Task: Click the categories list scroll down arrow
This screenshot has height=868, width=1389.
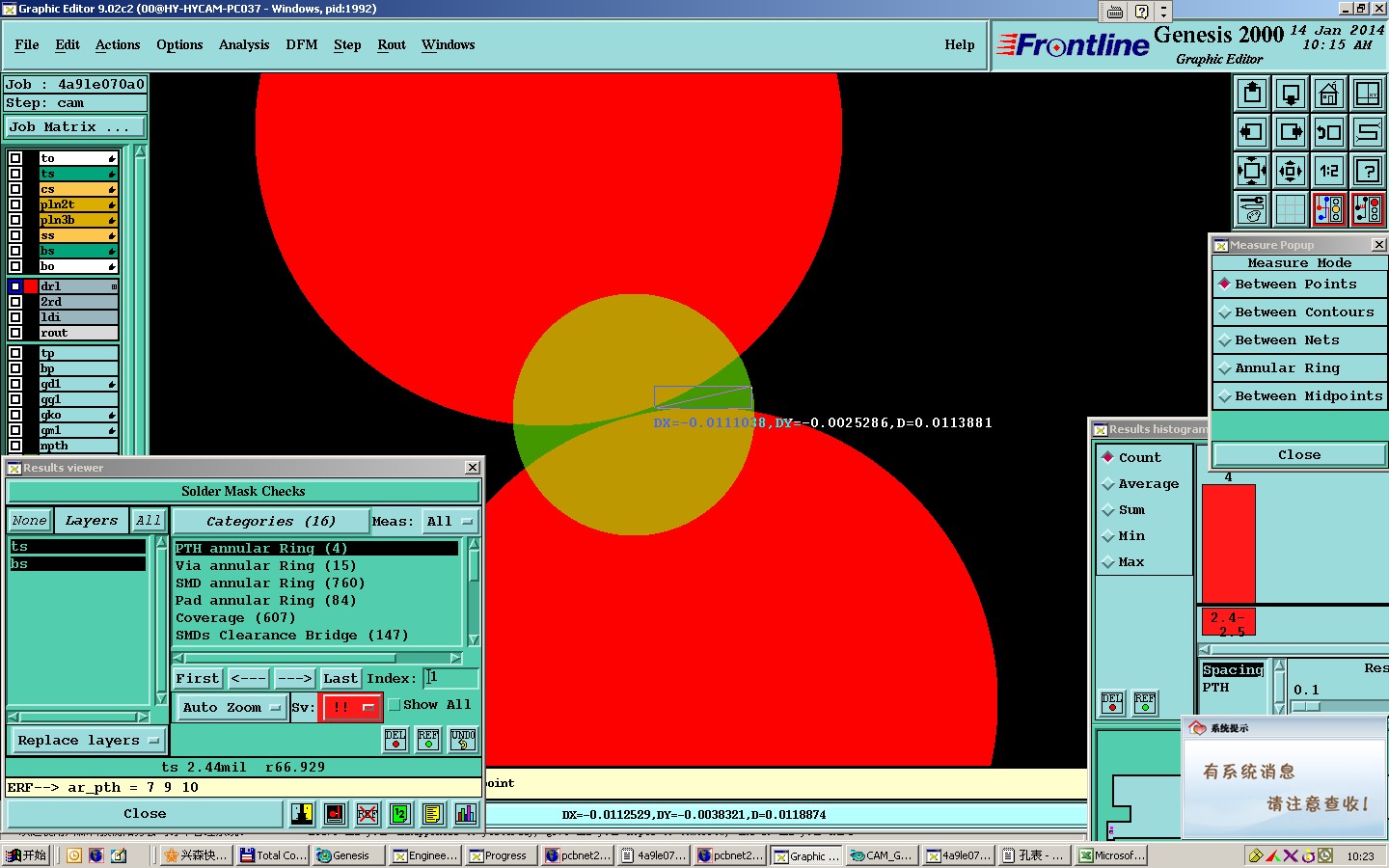Action: click(474, 639)
